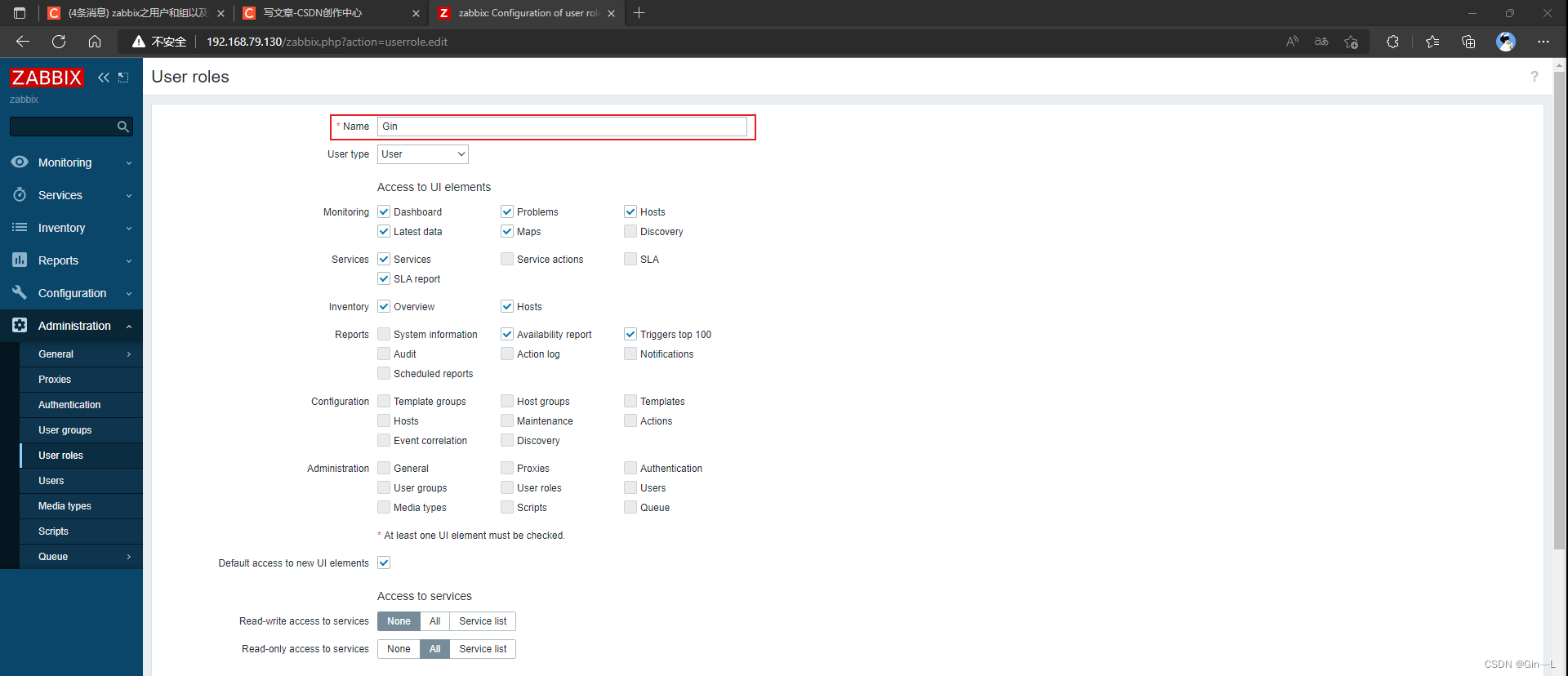Expand the Monitoring menu chevron

129,163
